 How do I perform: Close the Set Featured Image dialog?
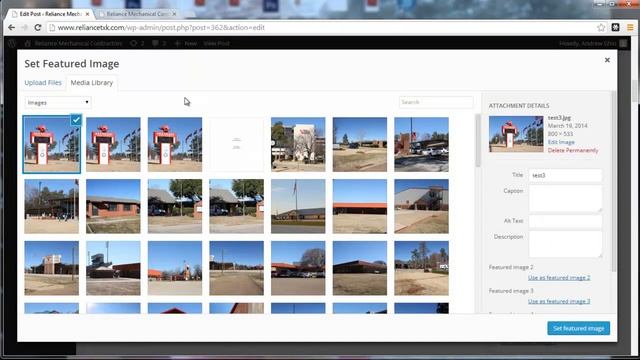[x=607, y=60]
